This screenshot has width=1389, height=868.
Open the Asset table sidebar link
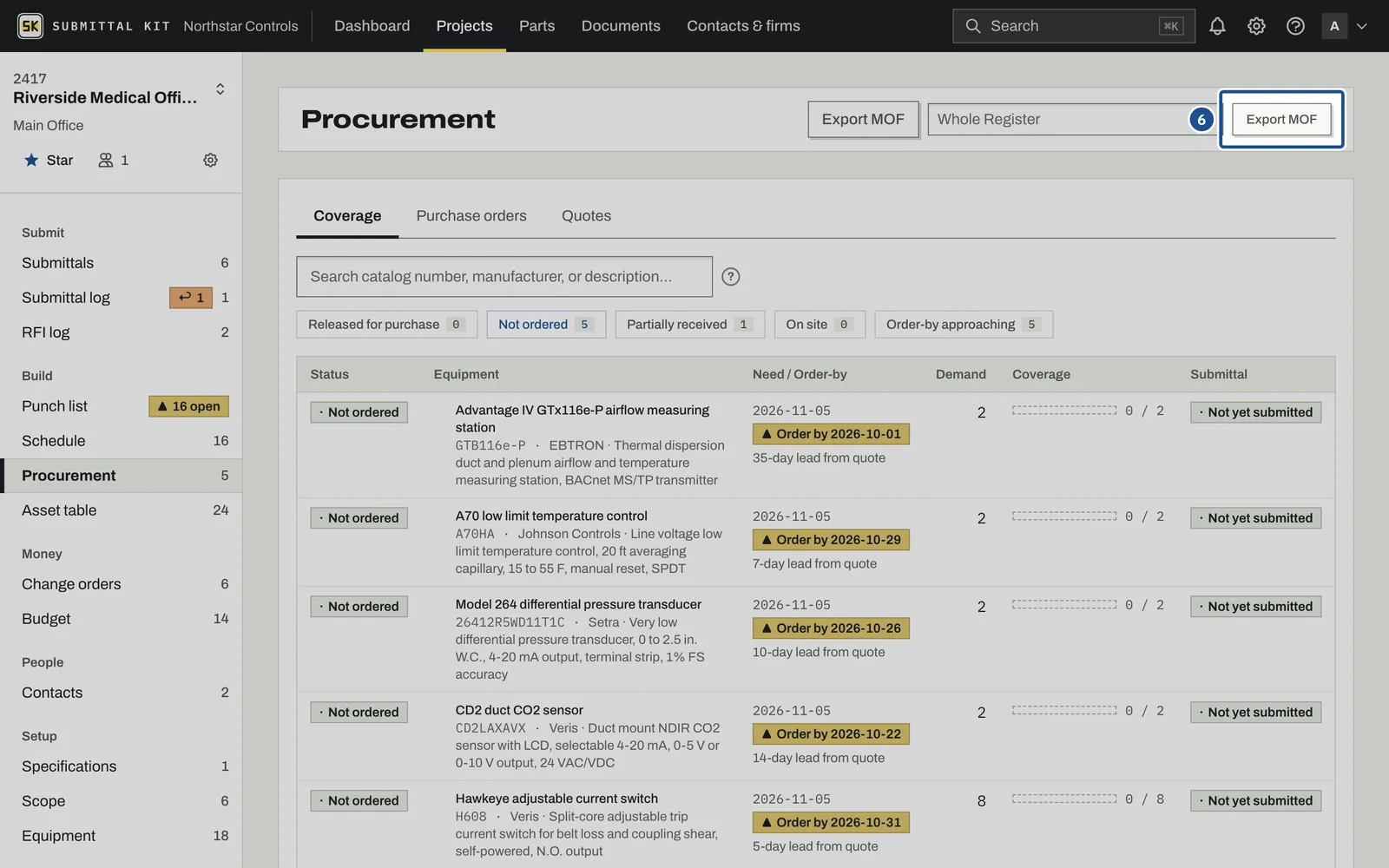pos(122,510)
